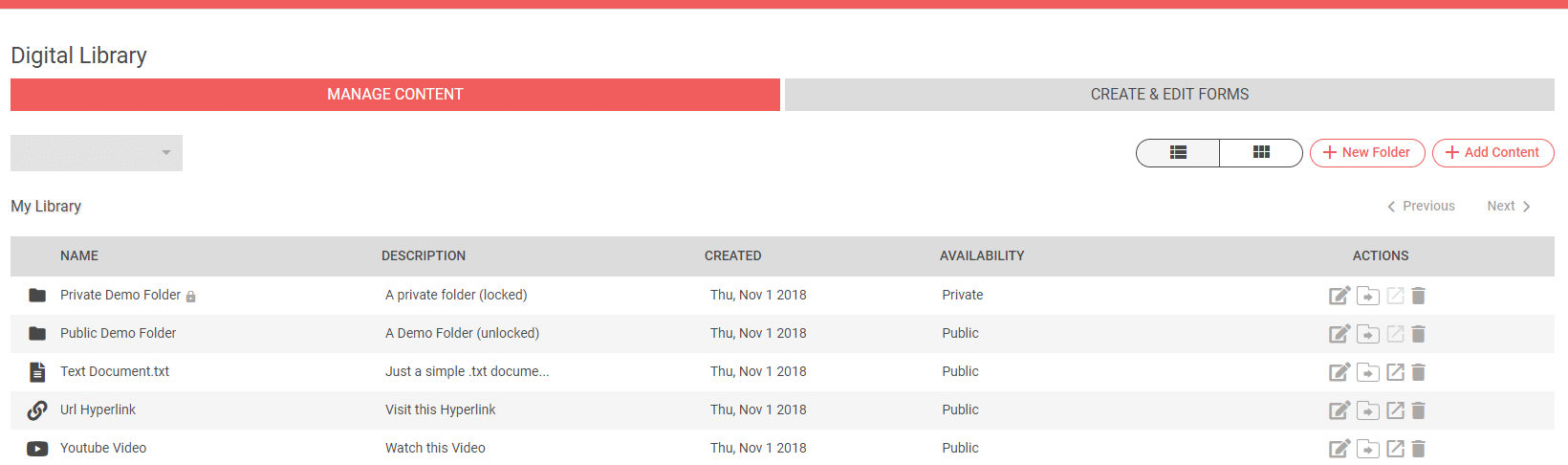Switch to grid view layout
Screen dimensions: 1568x465
pos(1261,153)
